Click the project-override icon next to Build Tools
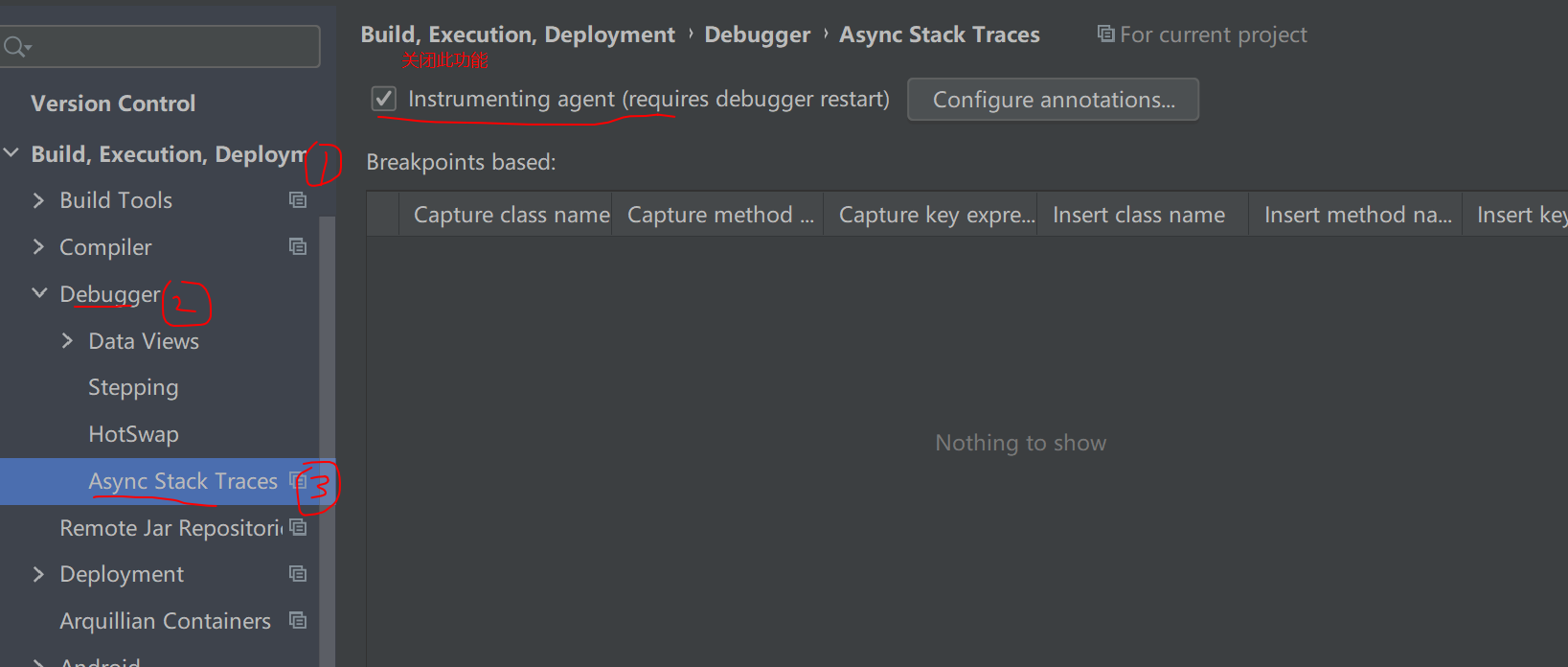Image resolution: width=1568 pixels, height=667 pixels. pyautogui.click(x=297, y=199)
